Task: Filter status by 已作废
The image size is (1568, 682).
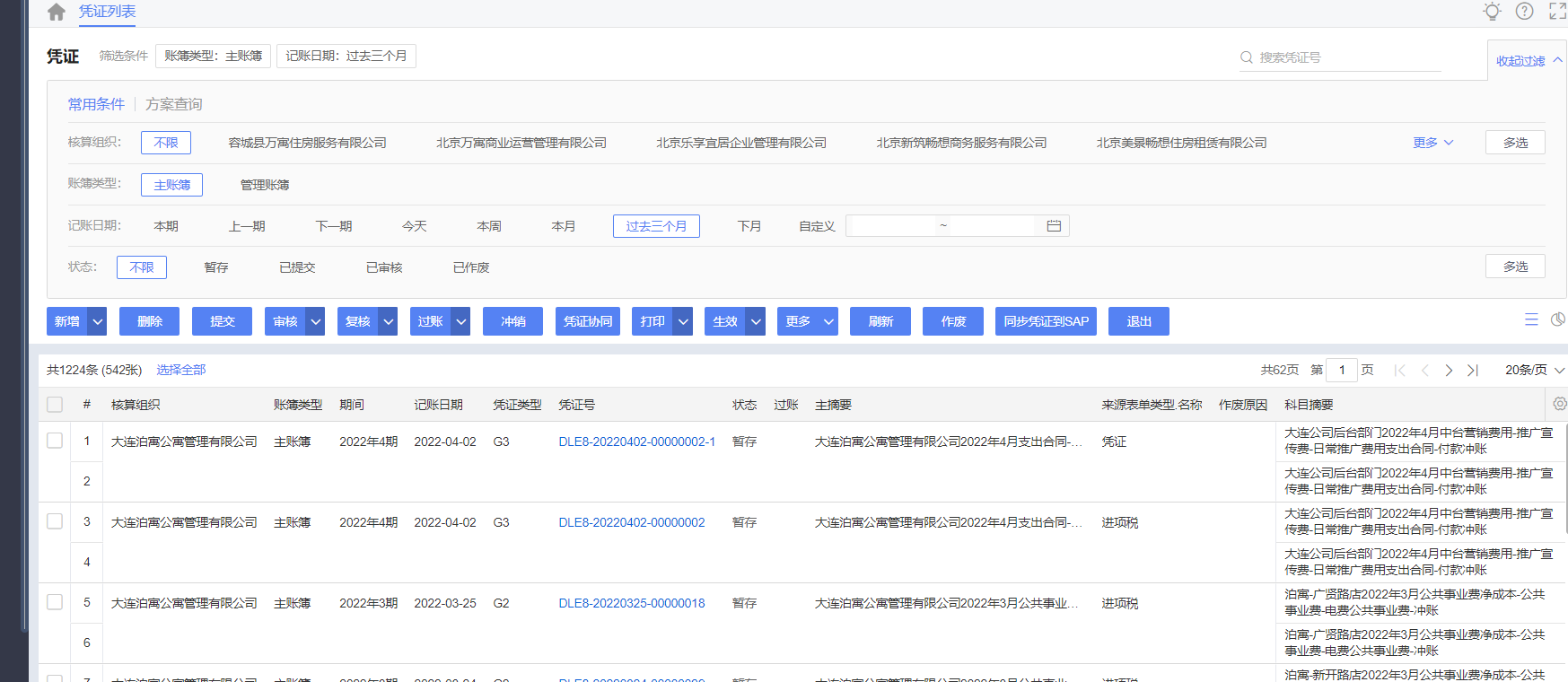Action: (x=471, y=267)
